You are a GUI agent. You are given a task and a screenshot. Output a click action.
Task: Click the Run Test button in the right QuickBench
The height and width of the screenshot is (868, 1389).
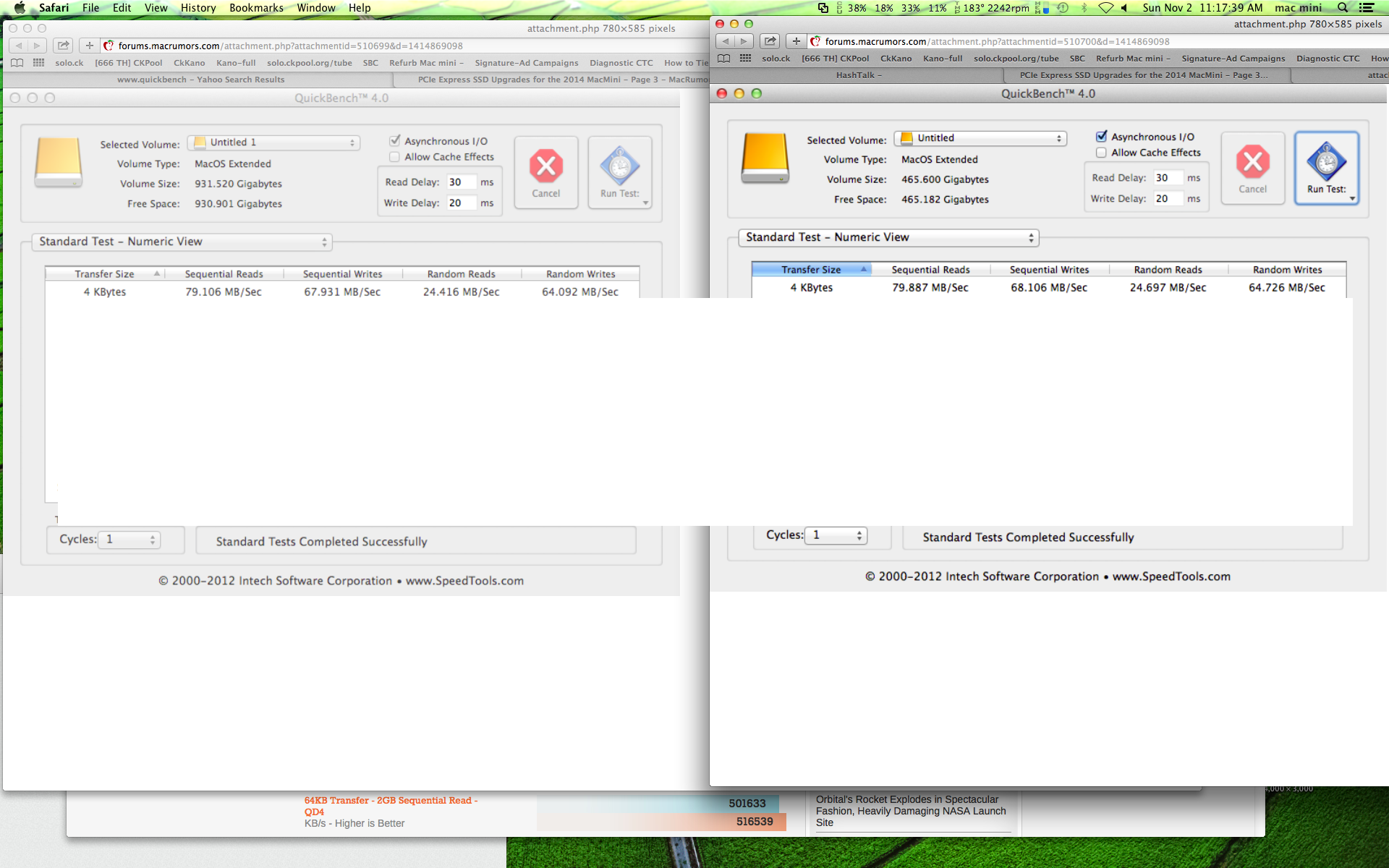coord(1326,169)
